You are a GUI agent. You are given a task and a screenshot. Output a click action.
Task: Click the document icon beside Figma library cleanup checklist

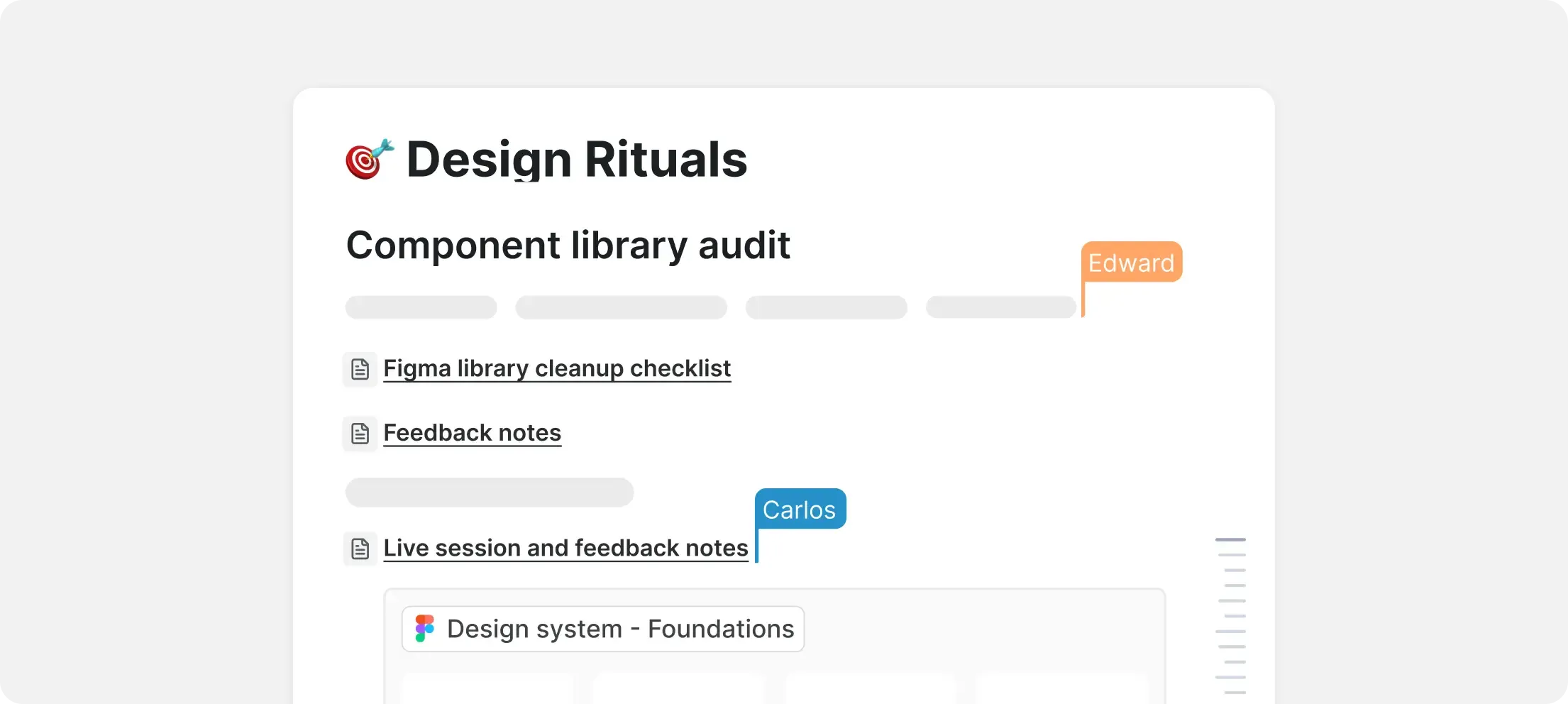tap(360, 369)
